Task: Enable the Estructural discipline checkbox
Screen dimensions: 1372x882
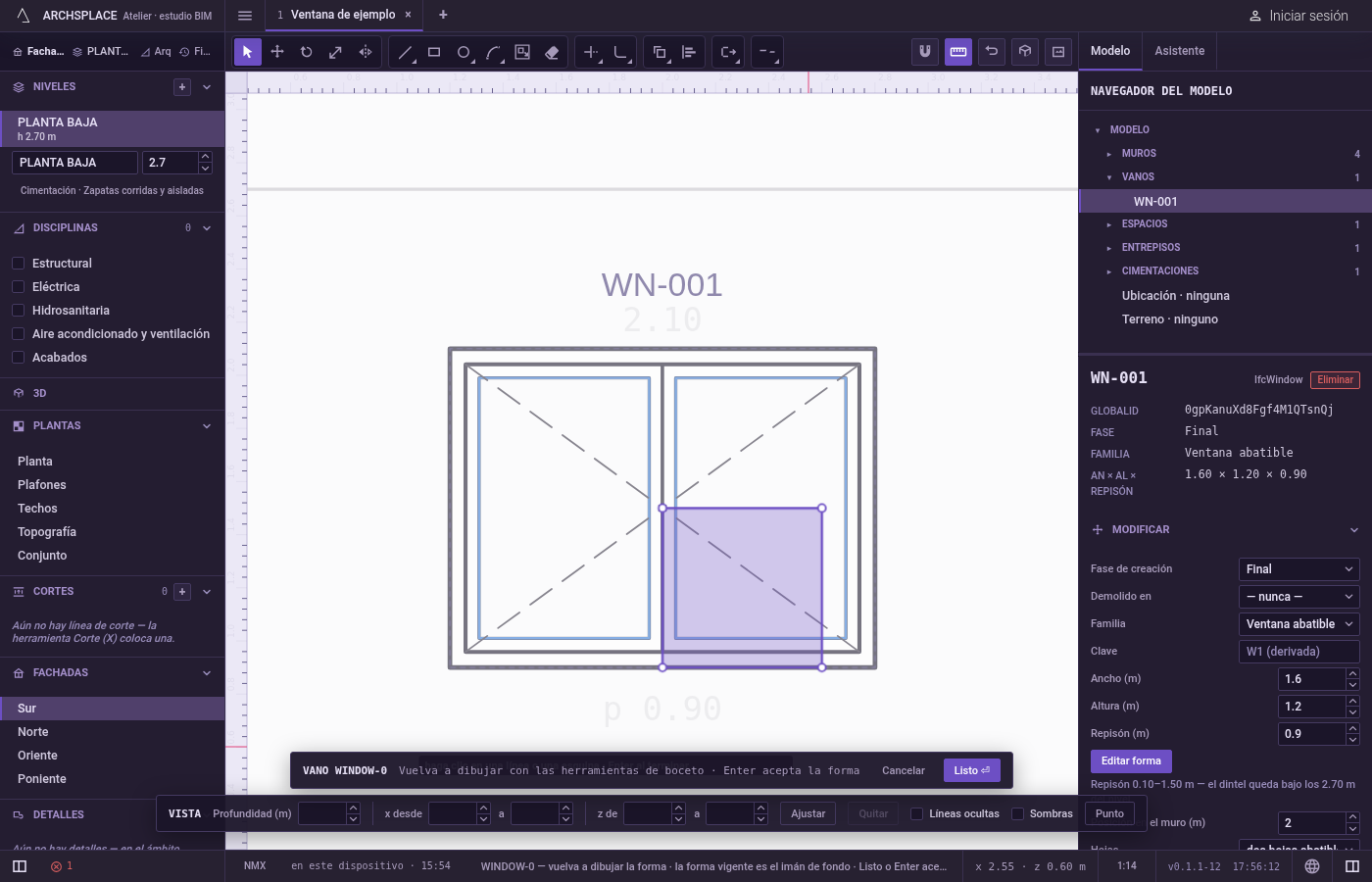Action: click(18, 264)
